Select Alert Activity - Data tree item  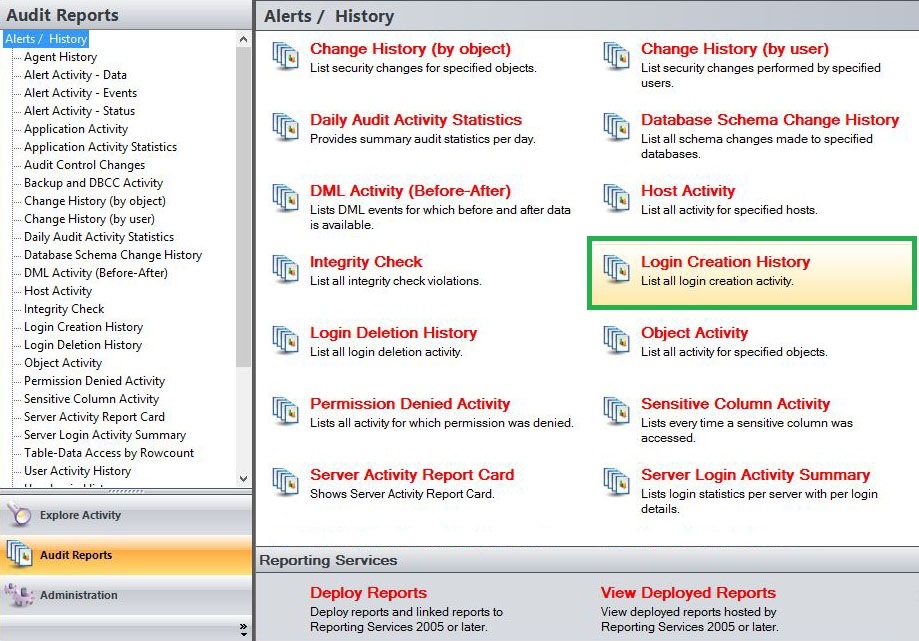[x=75, y=75]
